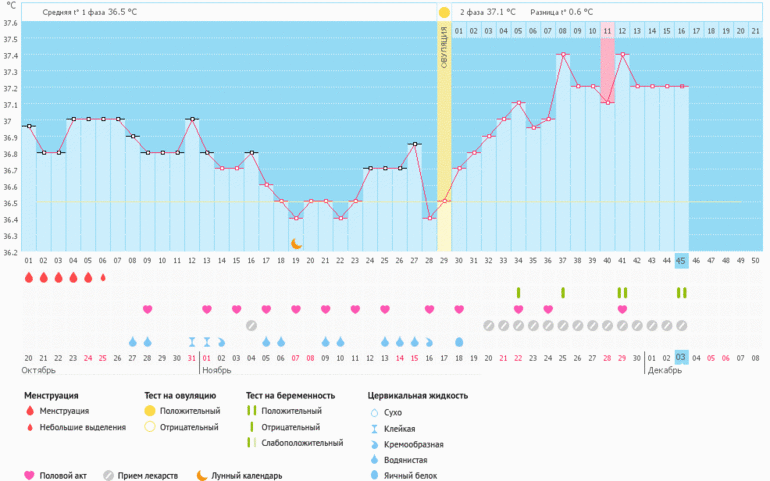Click the double green test bars on cycle day 45
The width and height of the screenshot is (770, 481).
681,292
